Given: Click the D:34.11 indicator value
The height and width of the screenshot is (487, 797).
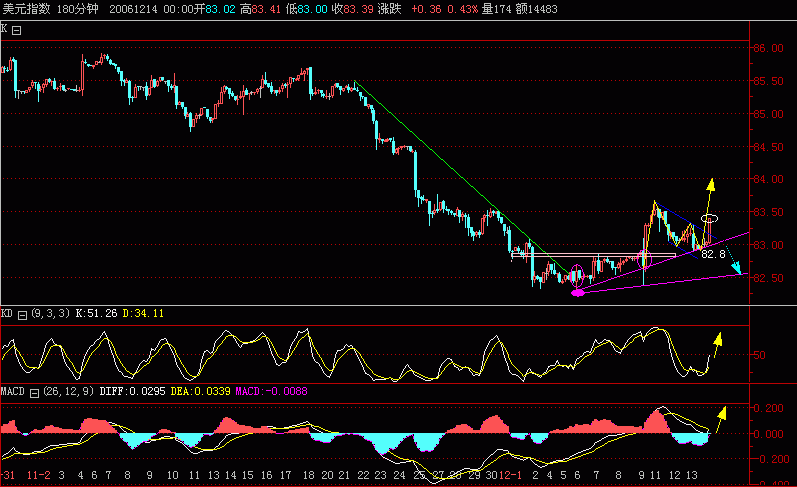Looking at the screenshot, I should click(x=143, y=313).
